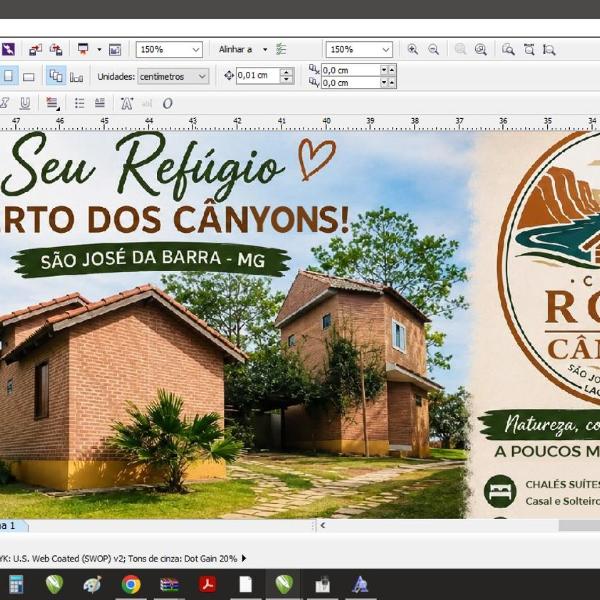The height and width of the screenshot is (600, 600).
Task: Click the application launcher icon
Action: click(83, 49)
